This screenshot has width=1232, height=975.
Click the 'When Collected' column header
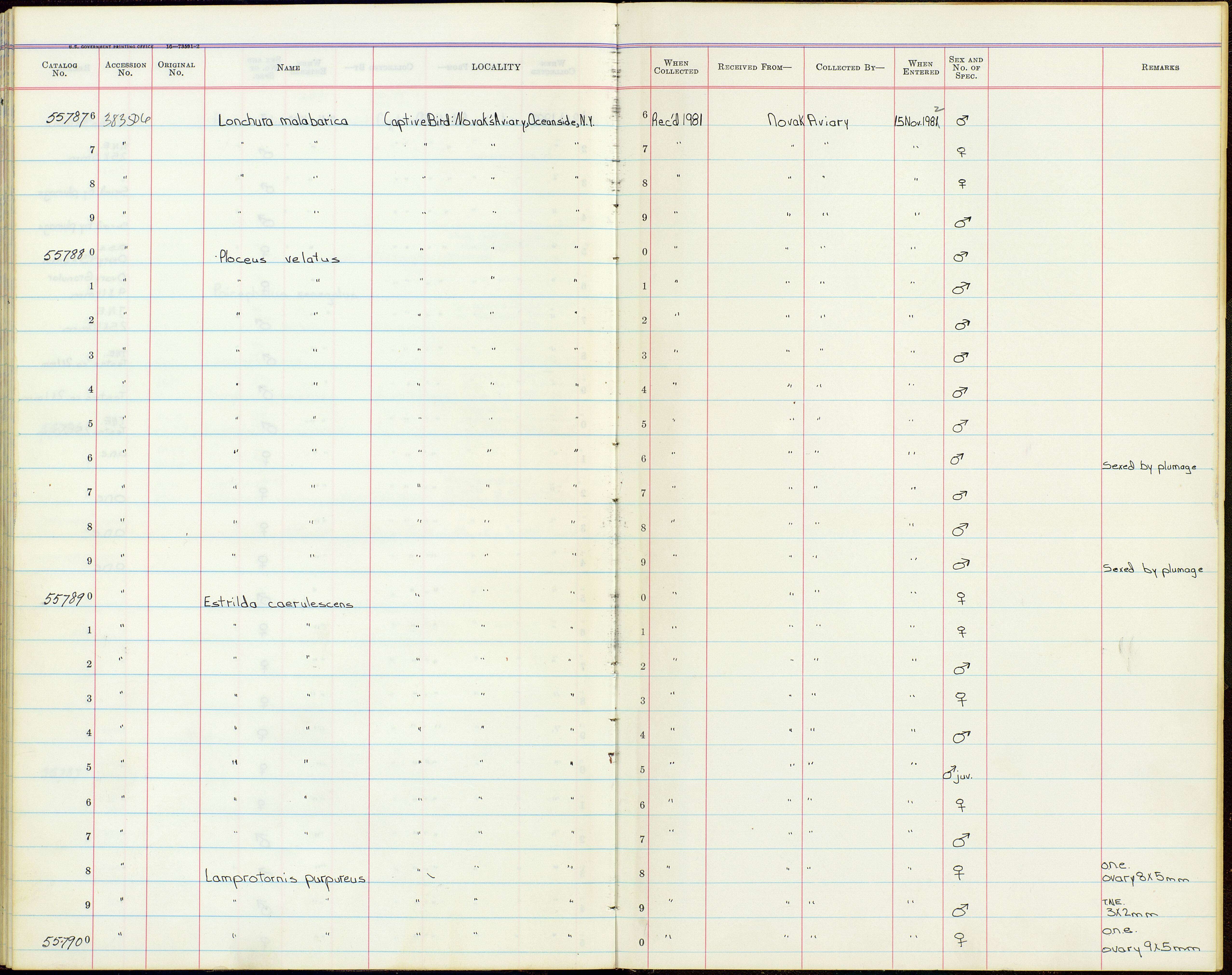coord(676,67)
